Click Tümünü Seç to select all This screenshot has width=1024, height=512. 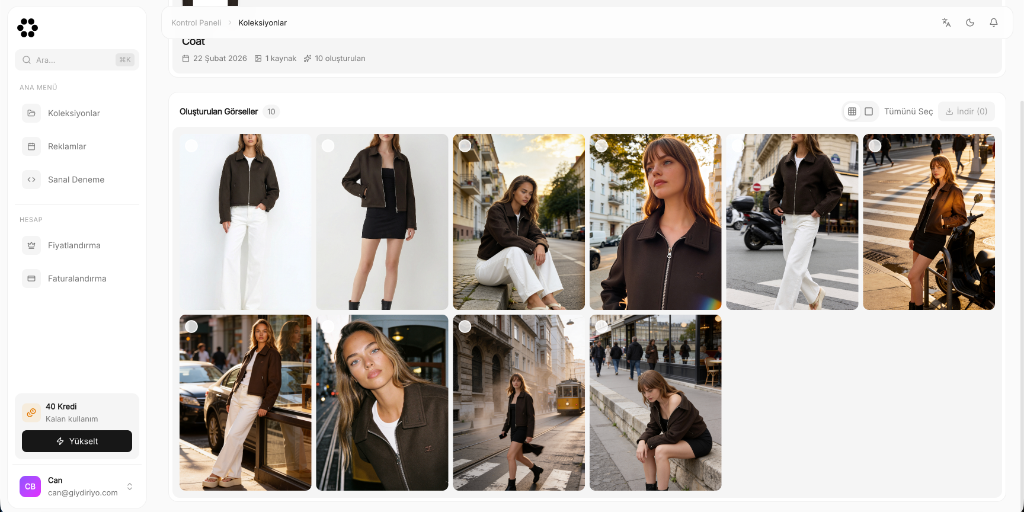tap(908, 111)
